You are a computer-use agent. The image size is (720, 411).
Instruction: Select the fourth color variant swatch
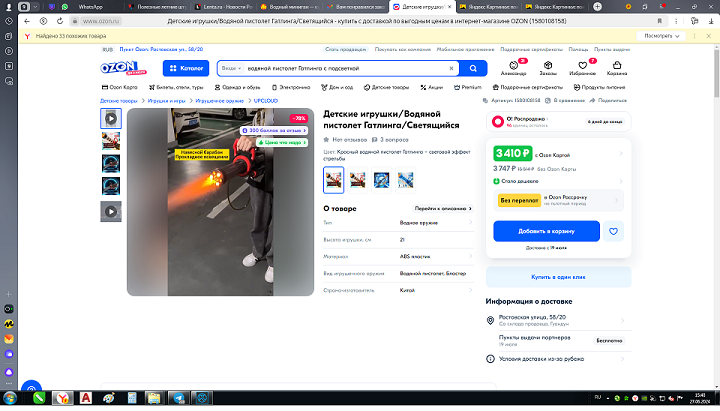[x=405, y=180]
